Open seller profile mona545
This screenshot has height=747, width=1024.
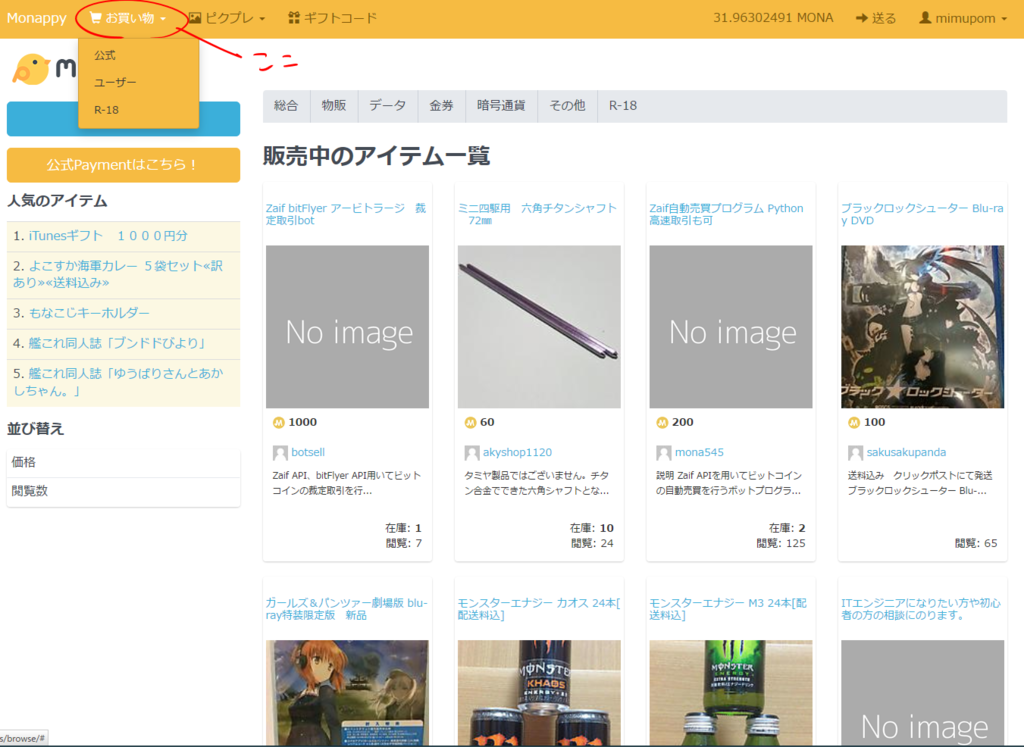pos(699,452)
